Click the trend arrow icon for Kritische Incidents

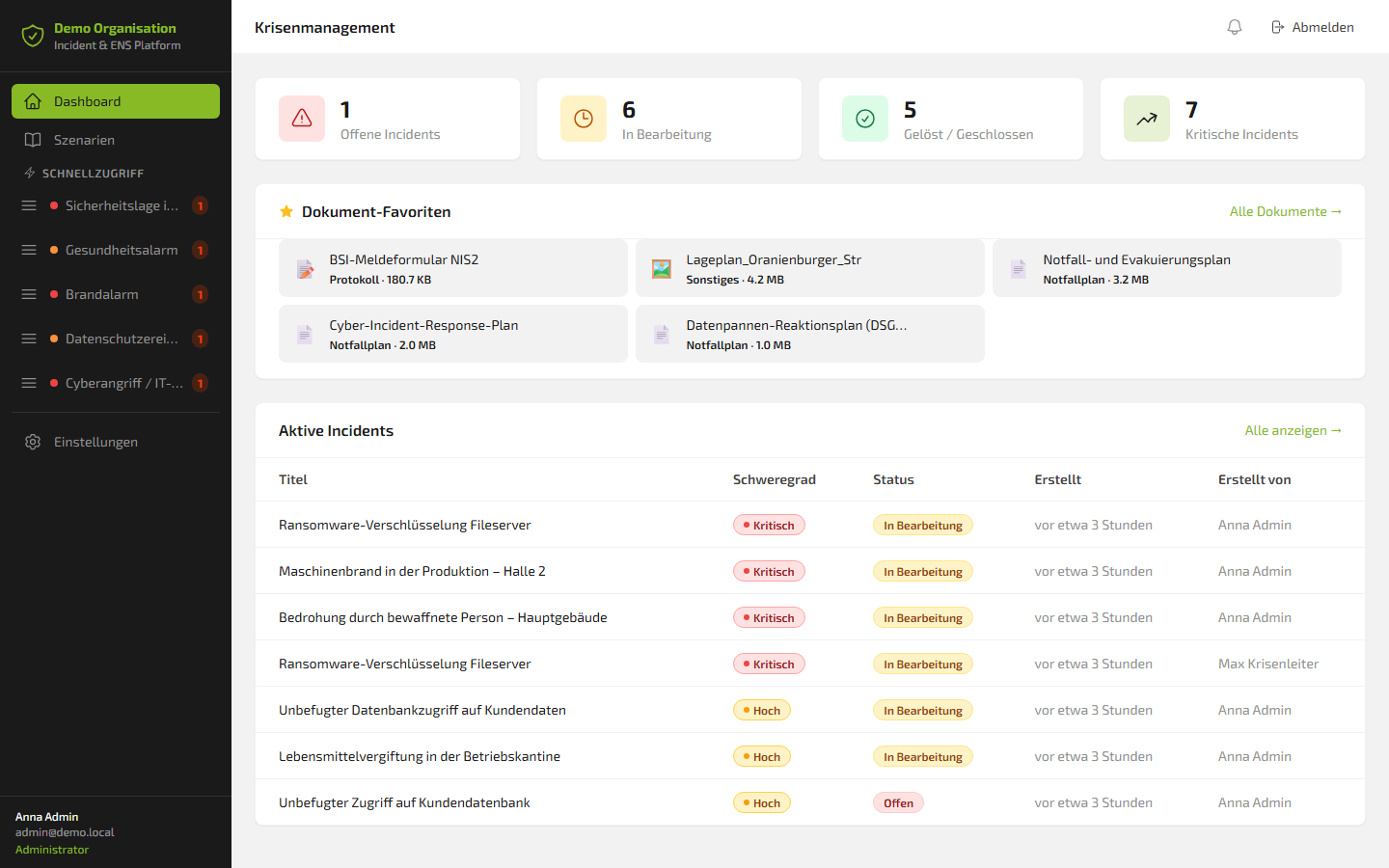click(x=1147, y=119)
